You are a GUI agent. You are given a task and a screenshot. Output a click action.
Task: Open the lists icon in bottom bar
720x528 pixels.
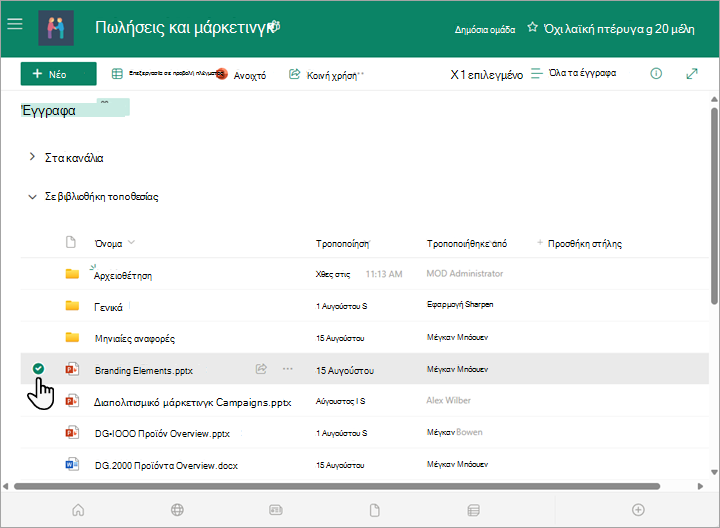473,510
